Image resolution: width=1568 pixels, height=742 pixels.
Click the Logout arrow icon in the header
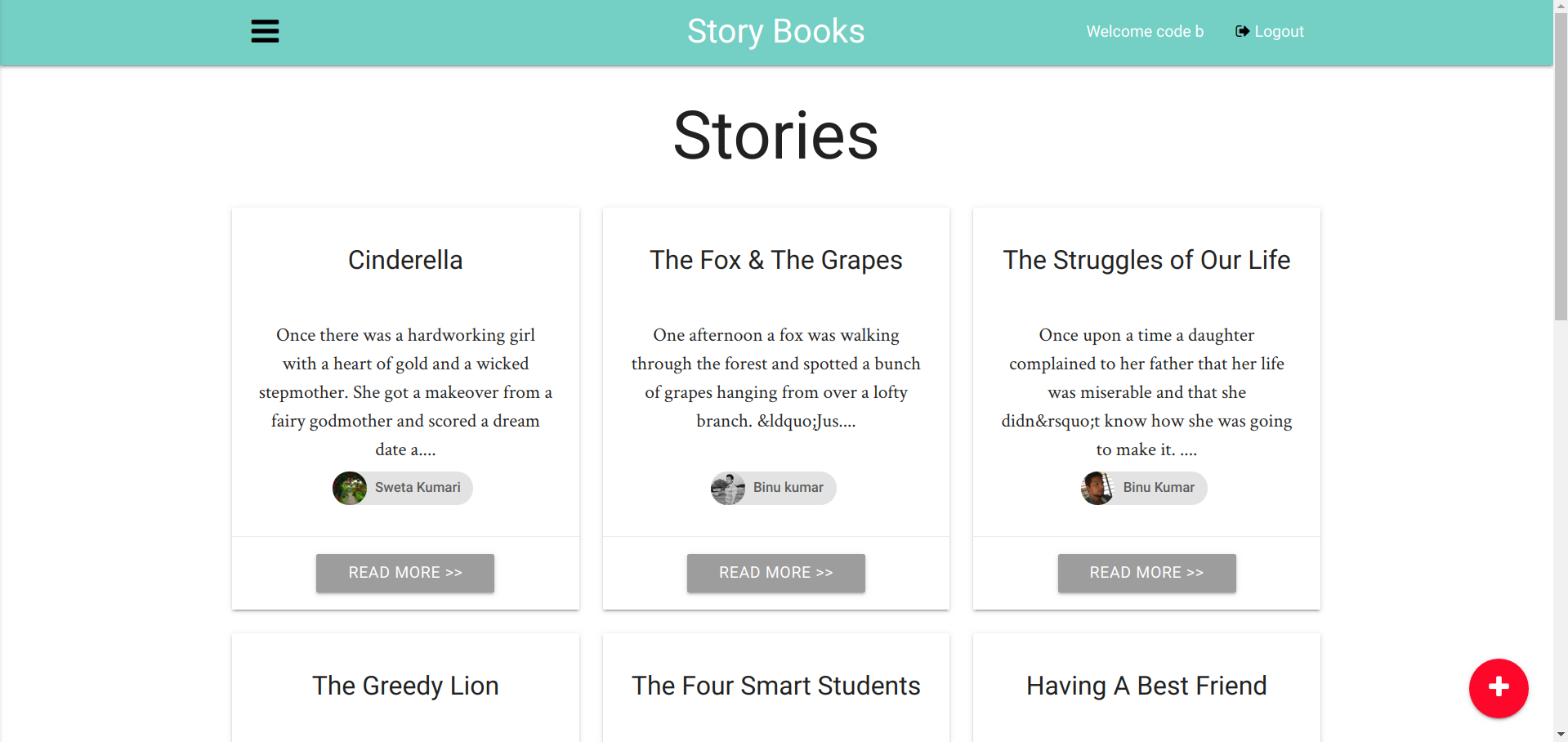[x=1241, y=31]
